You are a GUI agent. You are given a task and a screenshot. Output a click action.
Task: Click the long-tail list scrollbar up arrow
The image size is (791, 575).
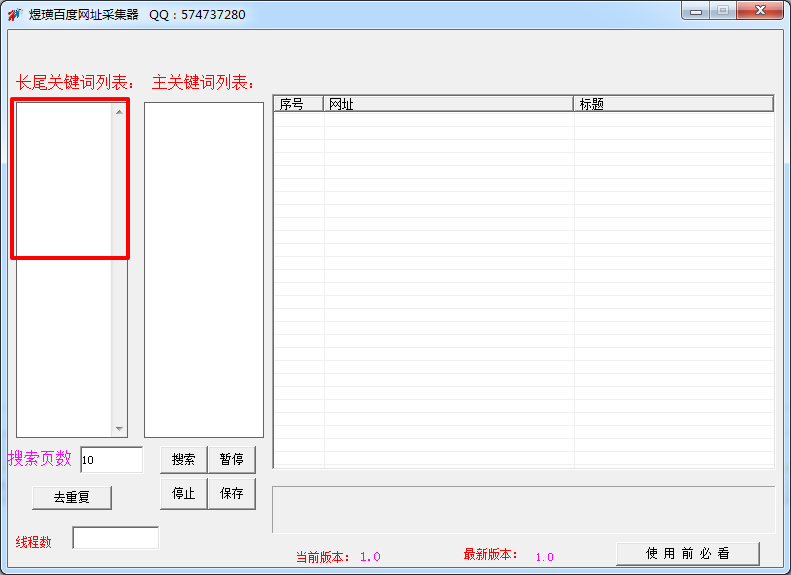(x=120, y=112)
